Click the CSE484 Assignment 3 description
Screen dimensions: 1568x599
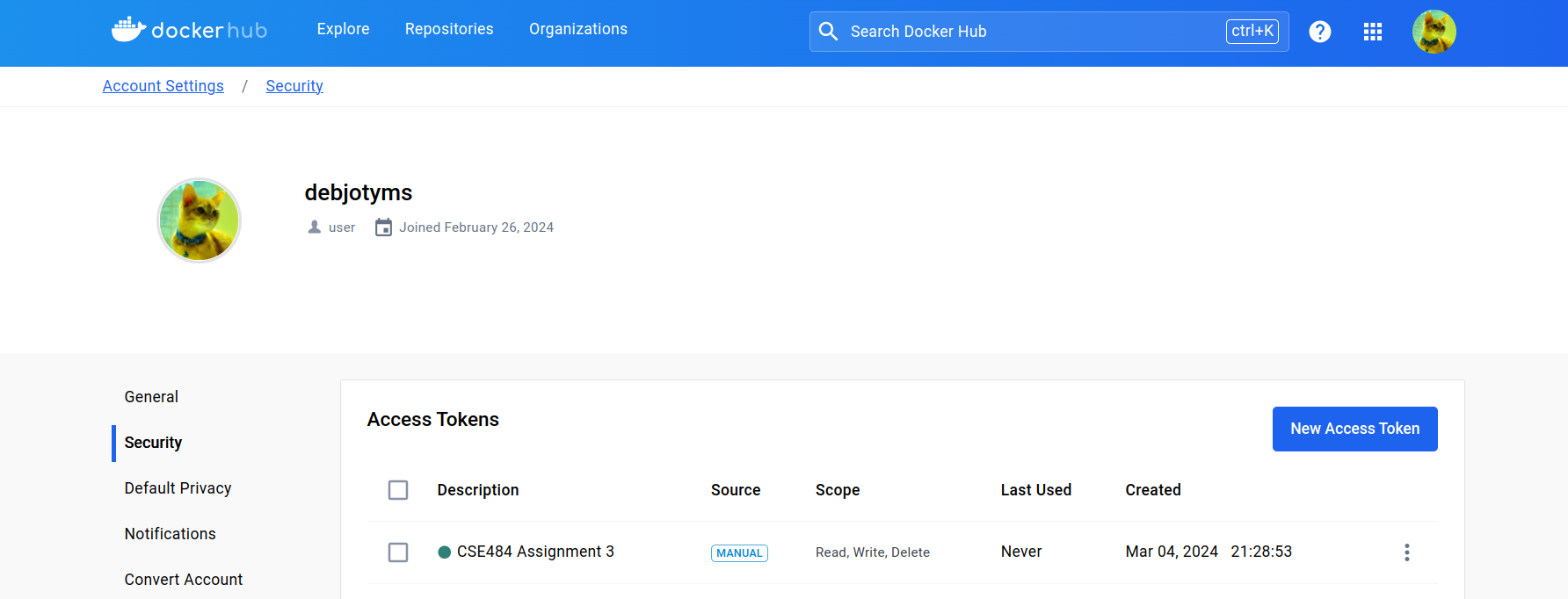[535, 552]
